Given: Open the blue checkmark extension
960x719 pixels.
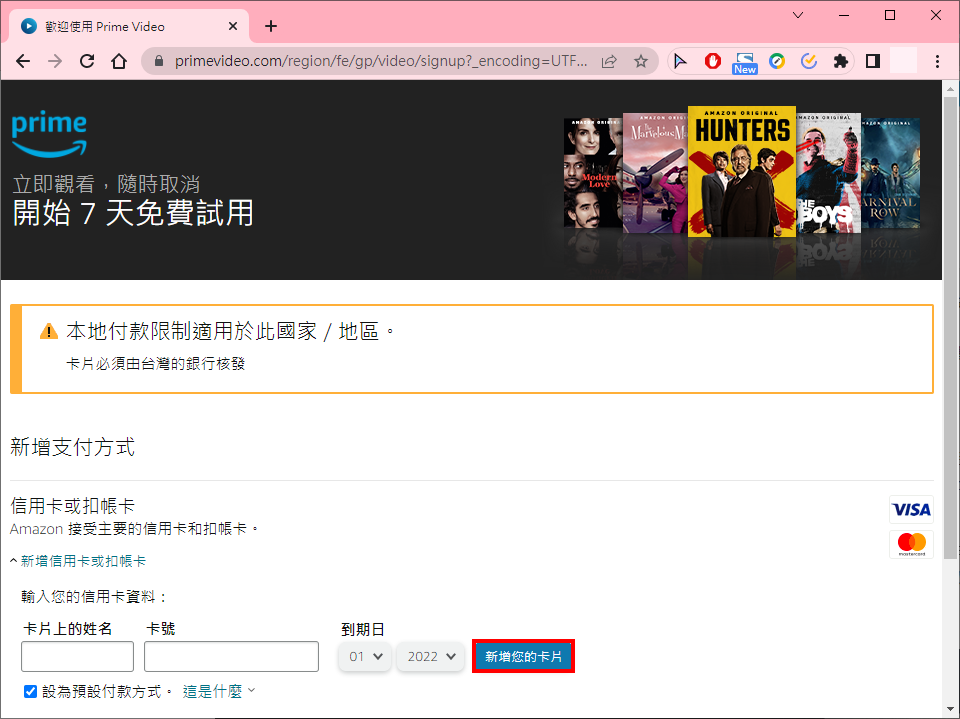Looking at the screenshot, I should (809, 61).
